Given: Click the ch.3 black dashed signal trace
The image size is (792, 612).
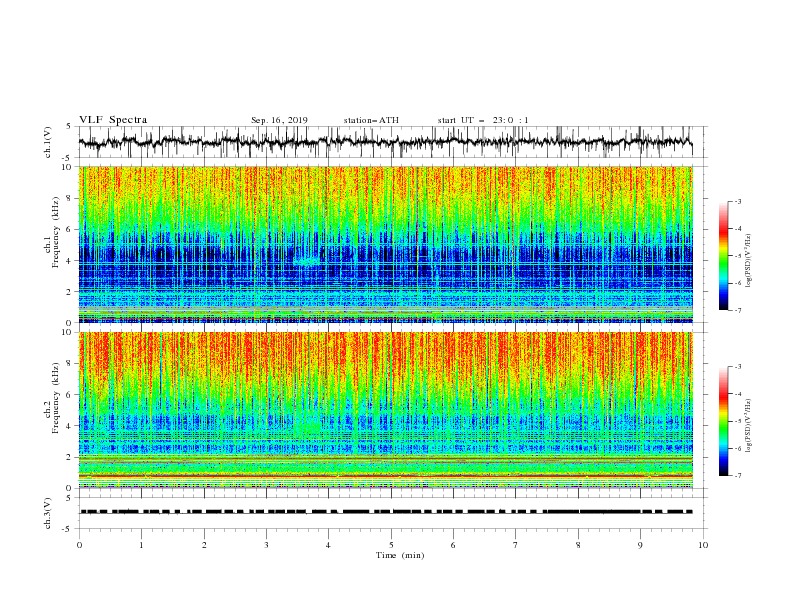Looking at the screenshot, I should point(386,512).
